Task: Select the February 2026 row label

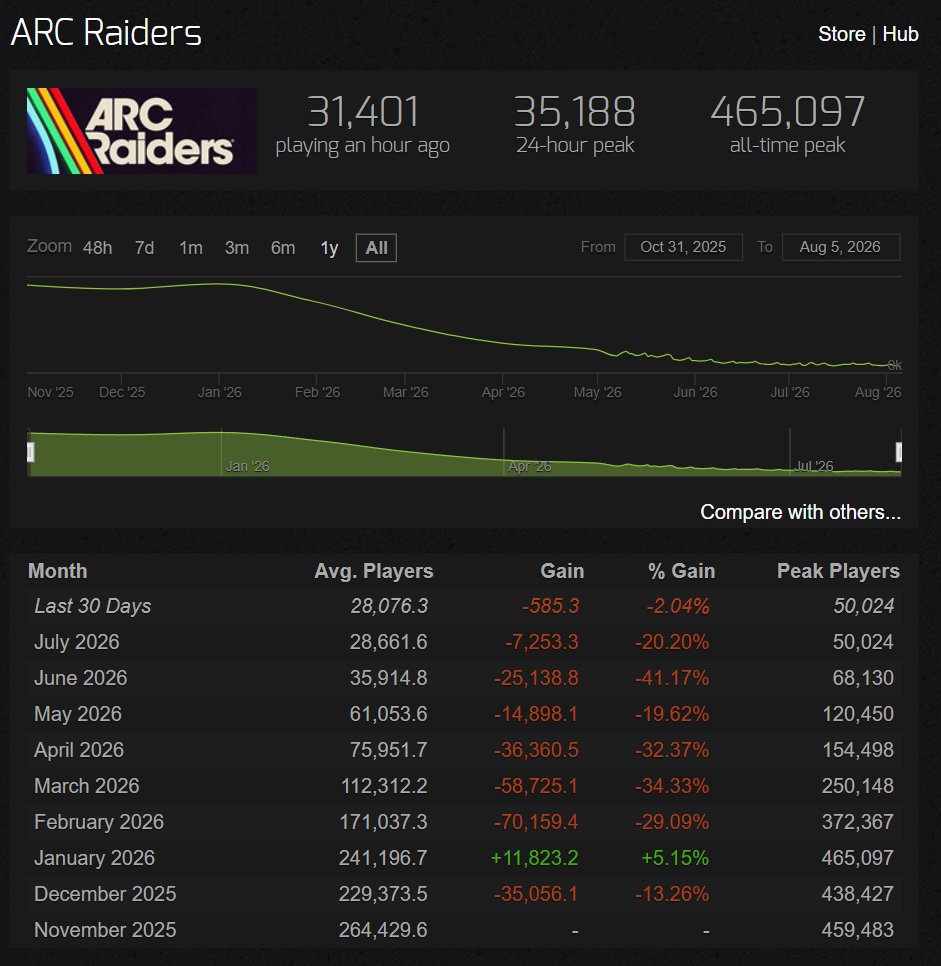Action: [x=99, y=822]
